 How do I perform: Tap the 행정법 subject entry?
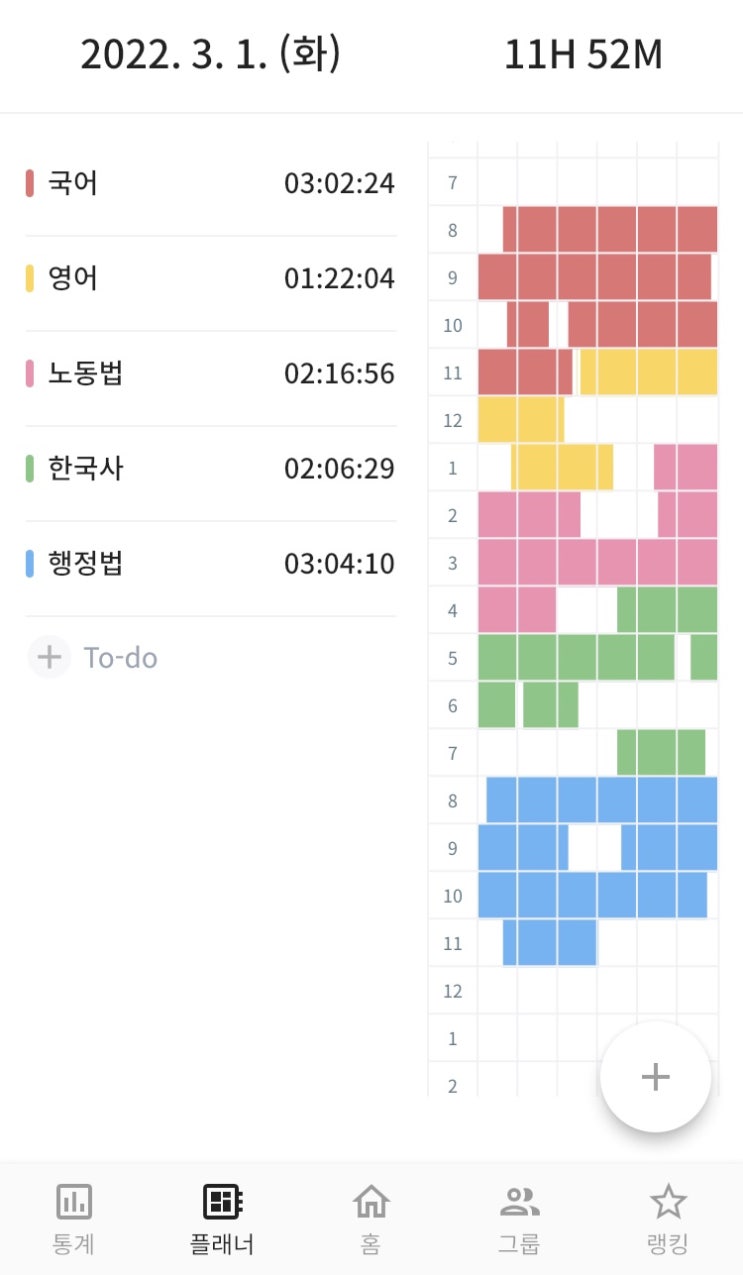(210, 564)
